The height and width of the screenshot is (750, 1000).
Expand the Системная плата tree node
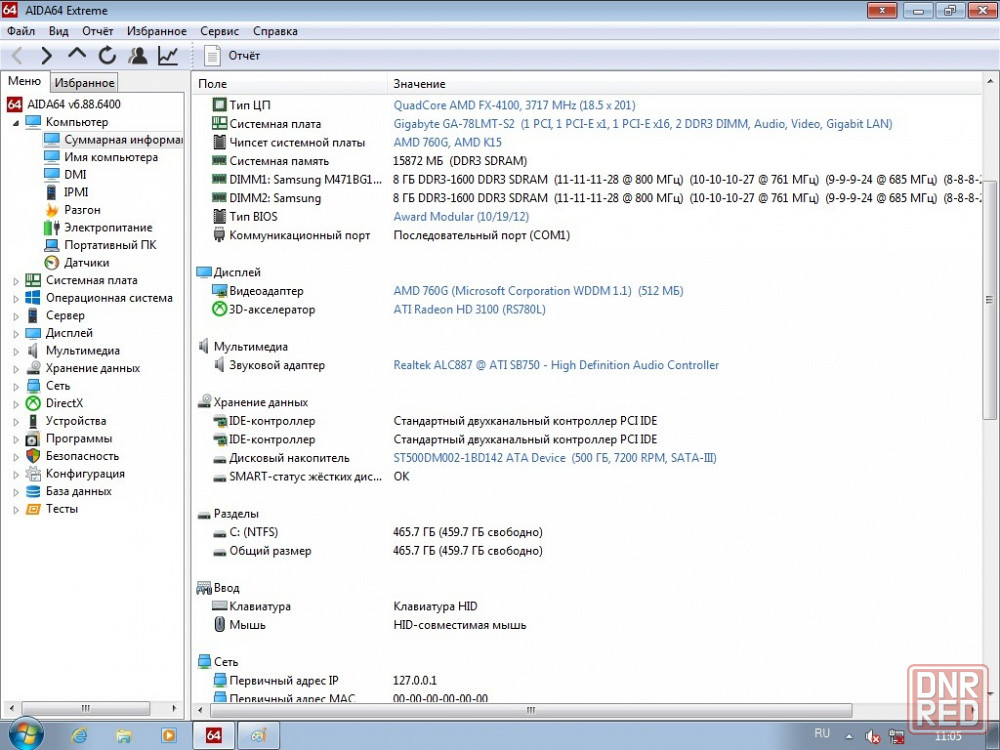click(x=16, y=281)
